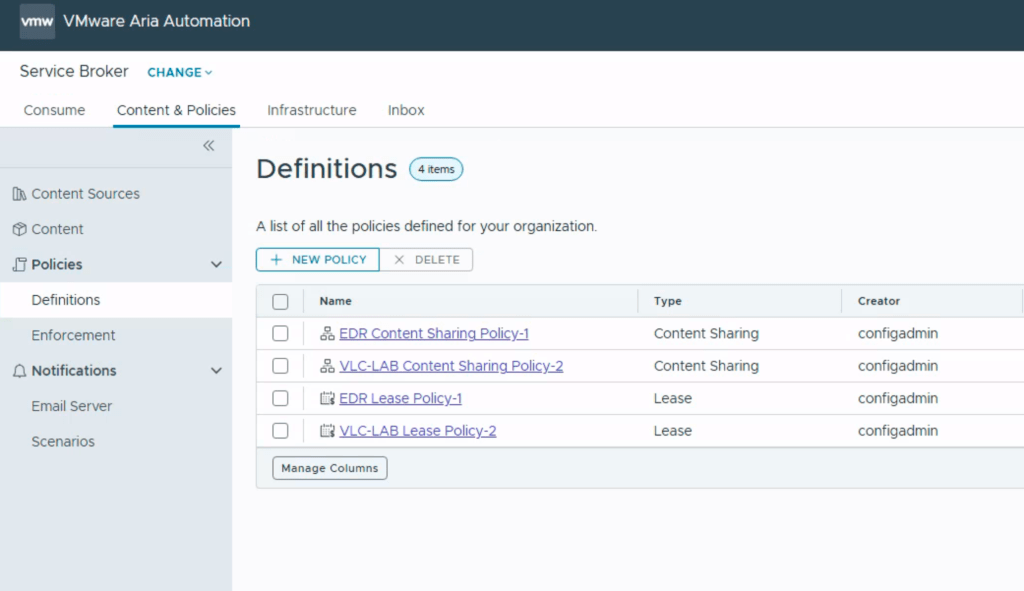Click the VMware logo icon
1024x591 pixels.
(37, 21)
